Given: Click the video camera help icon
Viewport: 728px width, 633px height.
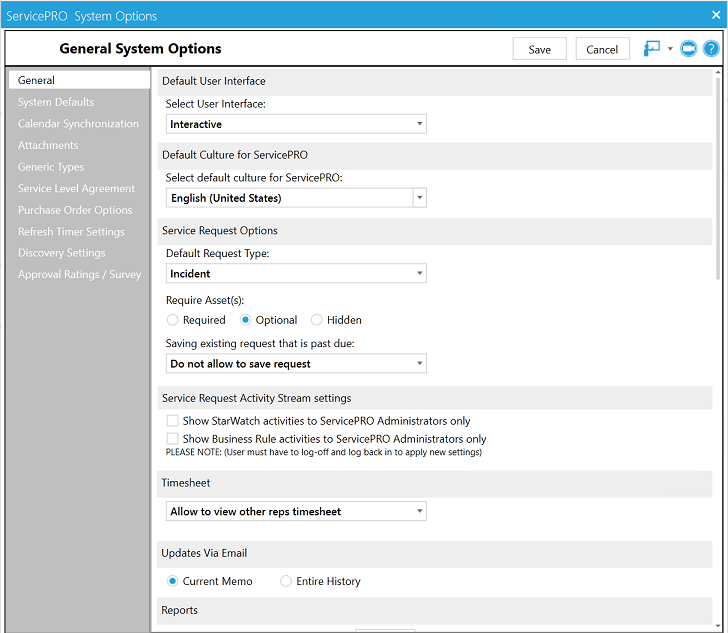Looking at the screenshot, I should 689,48.
